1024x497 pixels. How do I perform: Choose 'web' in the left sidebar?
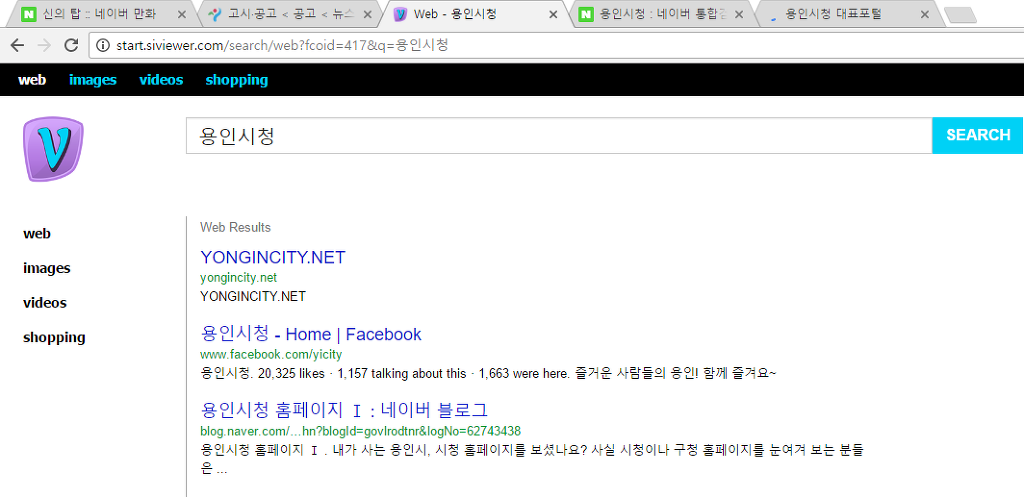(x=37, y=233)
